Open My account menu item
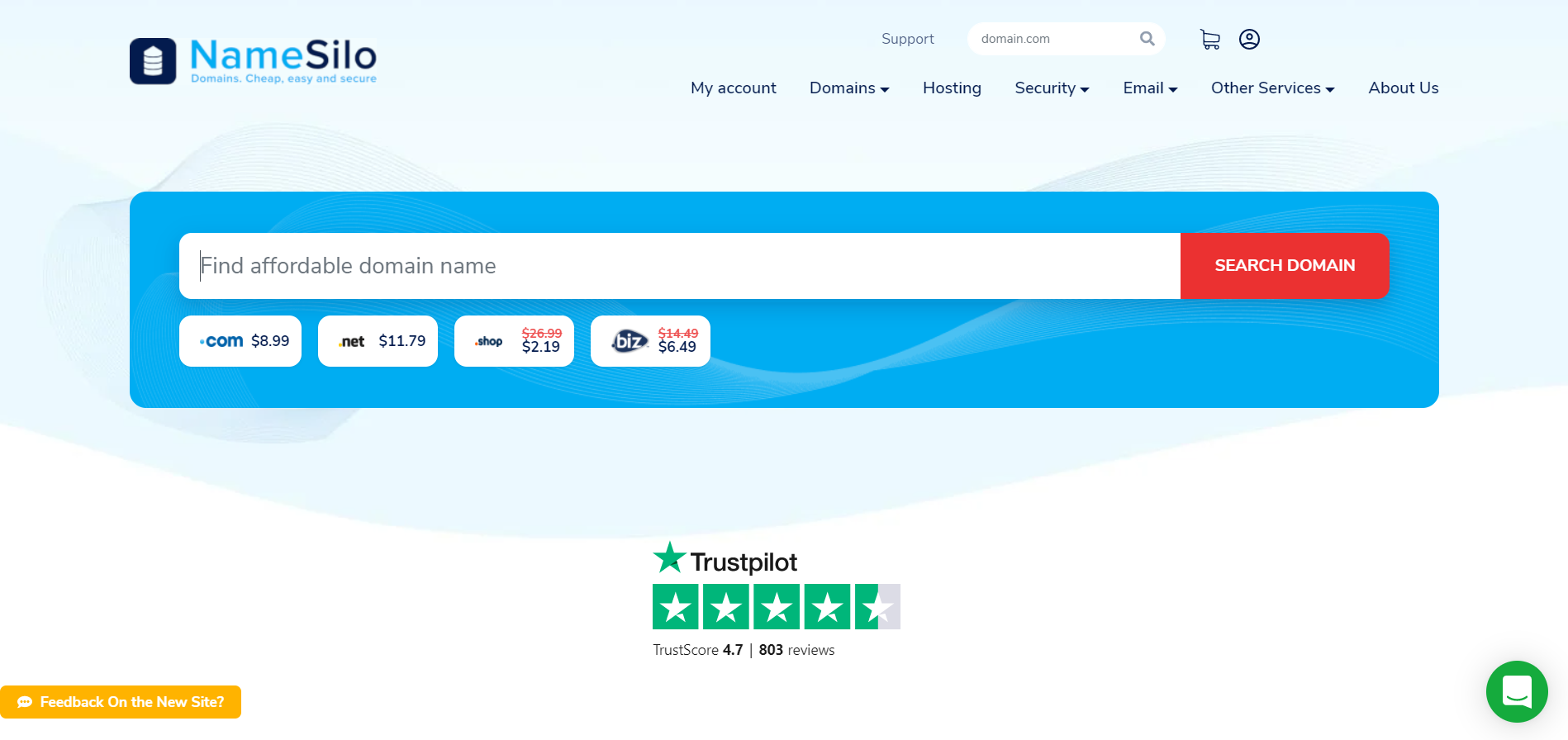Viewport: 1568px width, 740px height. [x=734, y=88]
